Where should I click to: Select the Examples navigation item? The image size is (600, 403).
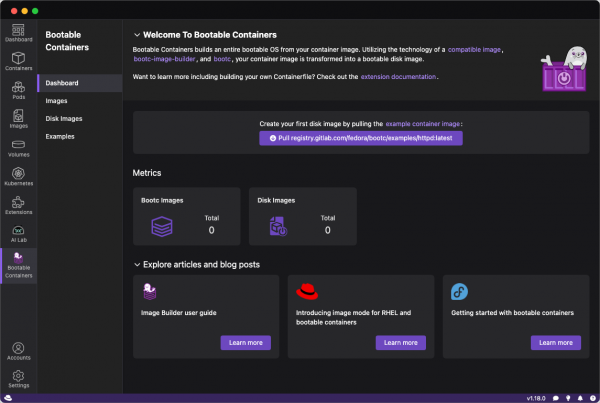click(60, 136)
